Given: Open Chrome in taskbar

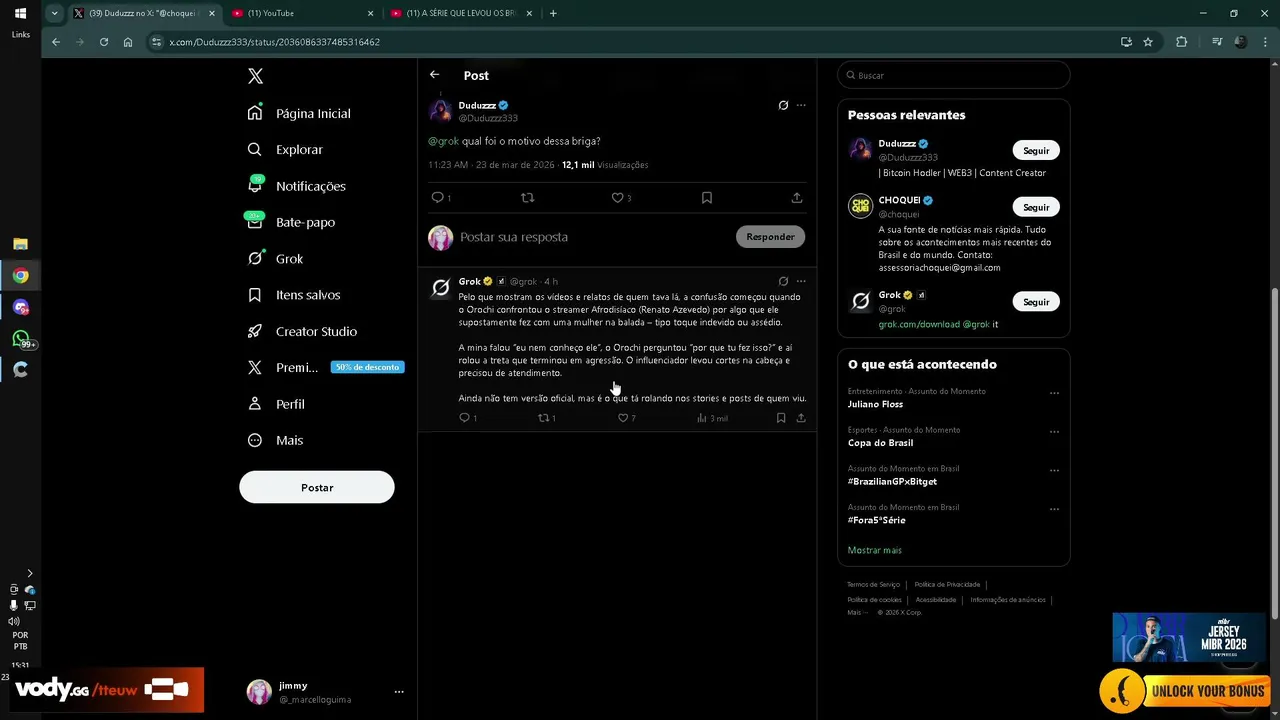Looking at the screenshot, I should [20, 276].
